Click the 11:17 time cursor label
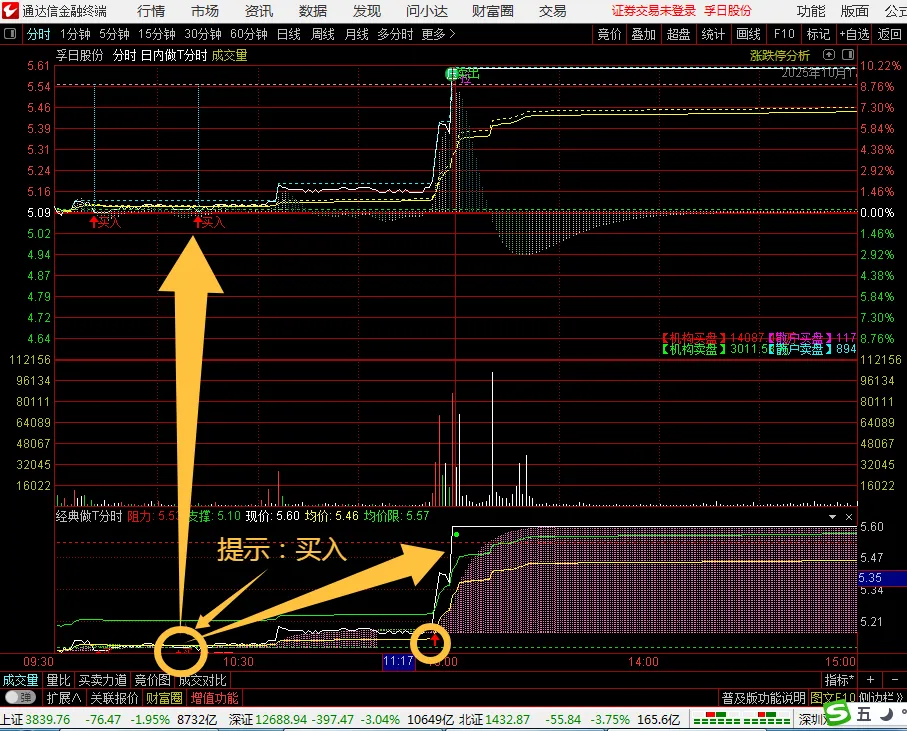The width and height of the screenshot is (907, 731). [x=399, y=661]
